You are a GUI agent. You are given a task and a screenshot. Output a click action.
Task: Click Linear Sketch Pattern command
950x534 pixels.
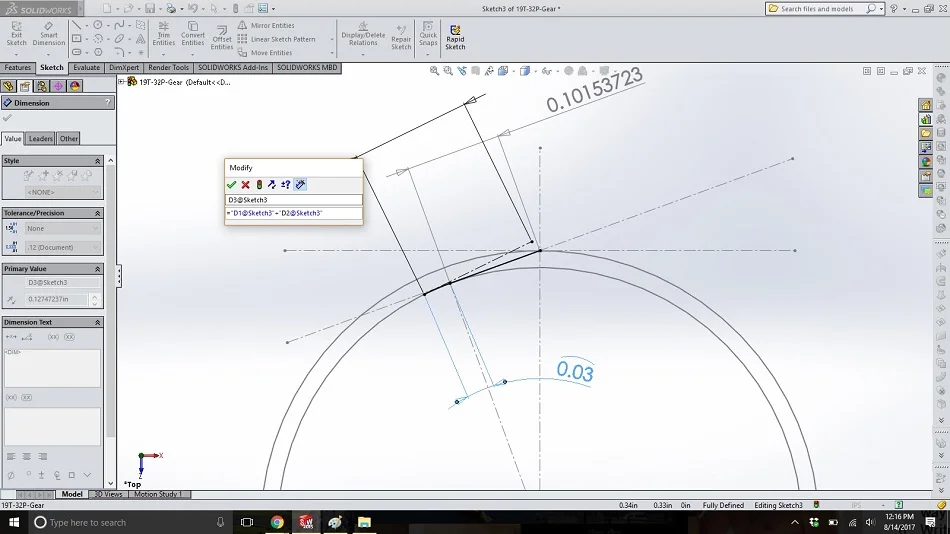(x=276, y=39)
